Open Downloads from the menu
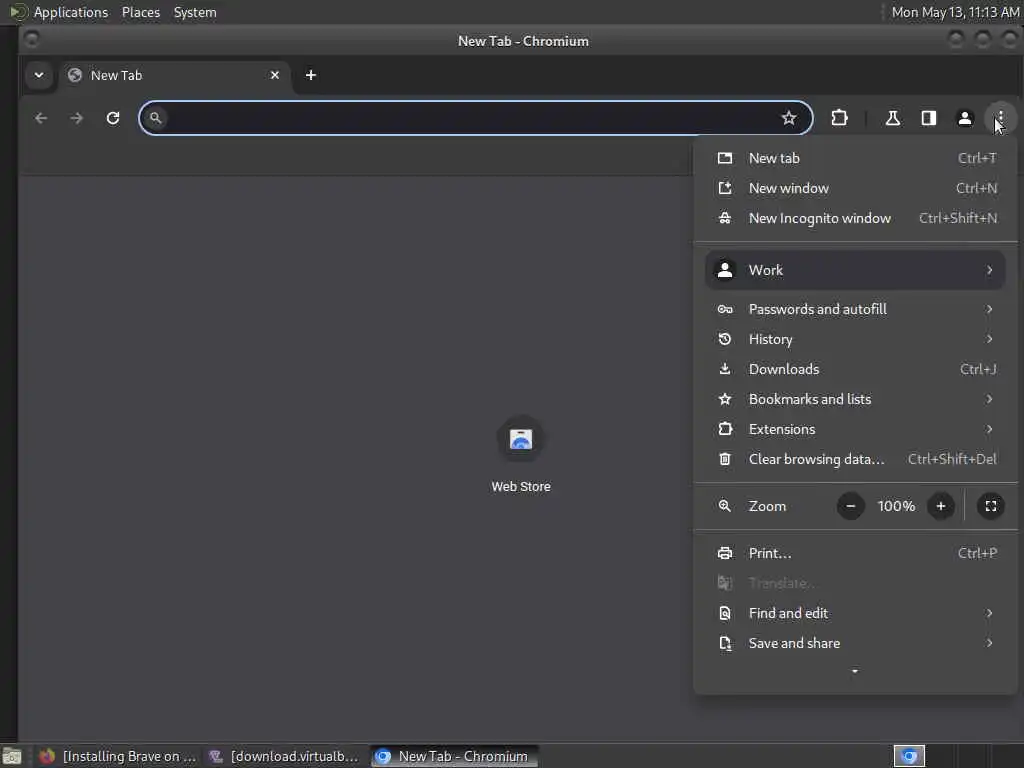 click(856, 370)
